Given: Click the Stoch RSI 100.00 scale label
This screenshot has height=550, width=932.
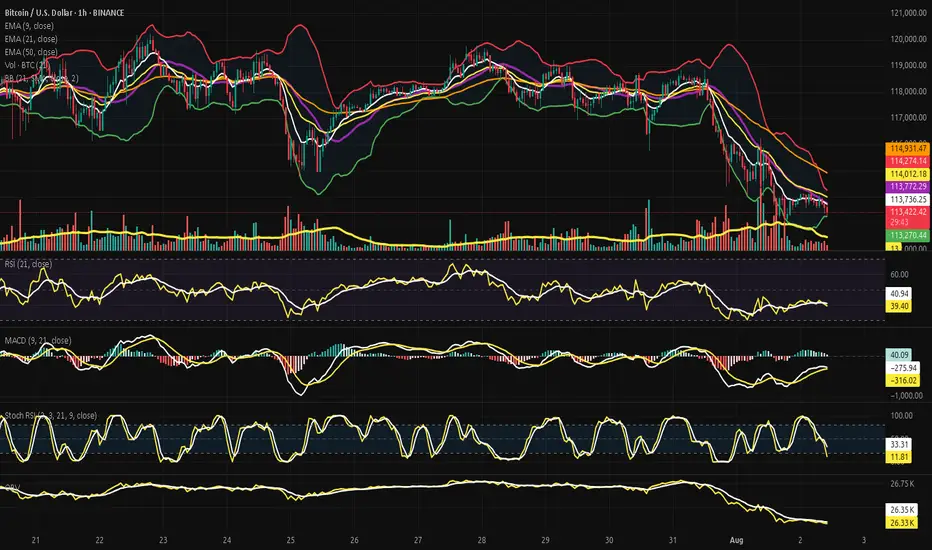Looking at the screenshot, I should click(x=901, y=416).
